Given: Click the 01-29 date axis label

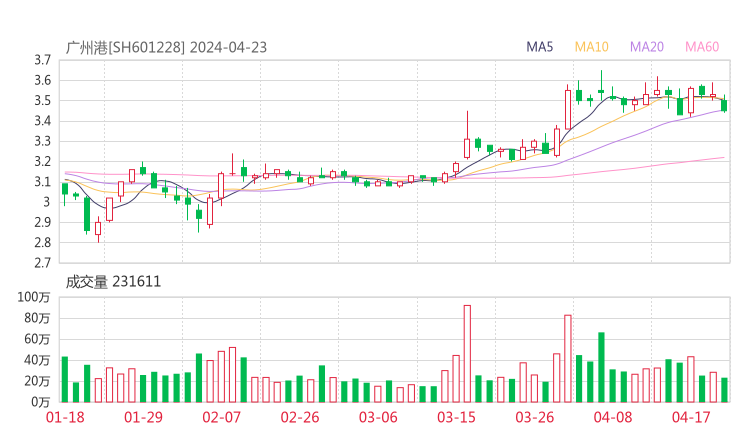Looking at the screenshot, I should coord(143,417).
